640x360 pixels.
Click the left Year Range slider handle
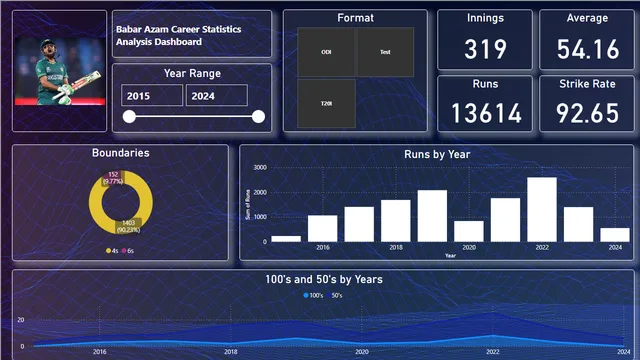click(129, 117)
